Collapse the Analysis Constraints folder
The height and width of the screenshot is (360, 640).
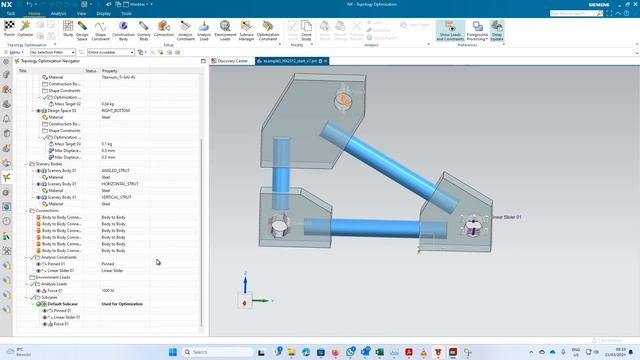click(27, 258)
